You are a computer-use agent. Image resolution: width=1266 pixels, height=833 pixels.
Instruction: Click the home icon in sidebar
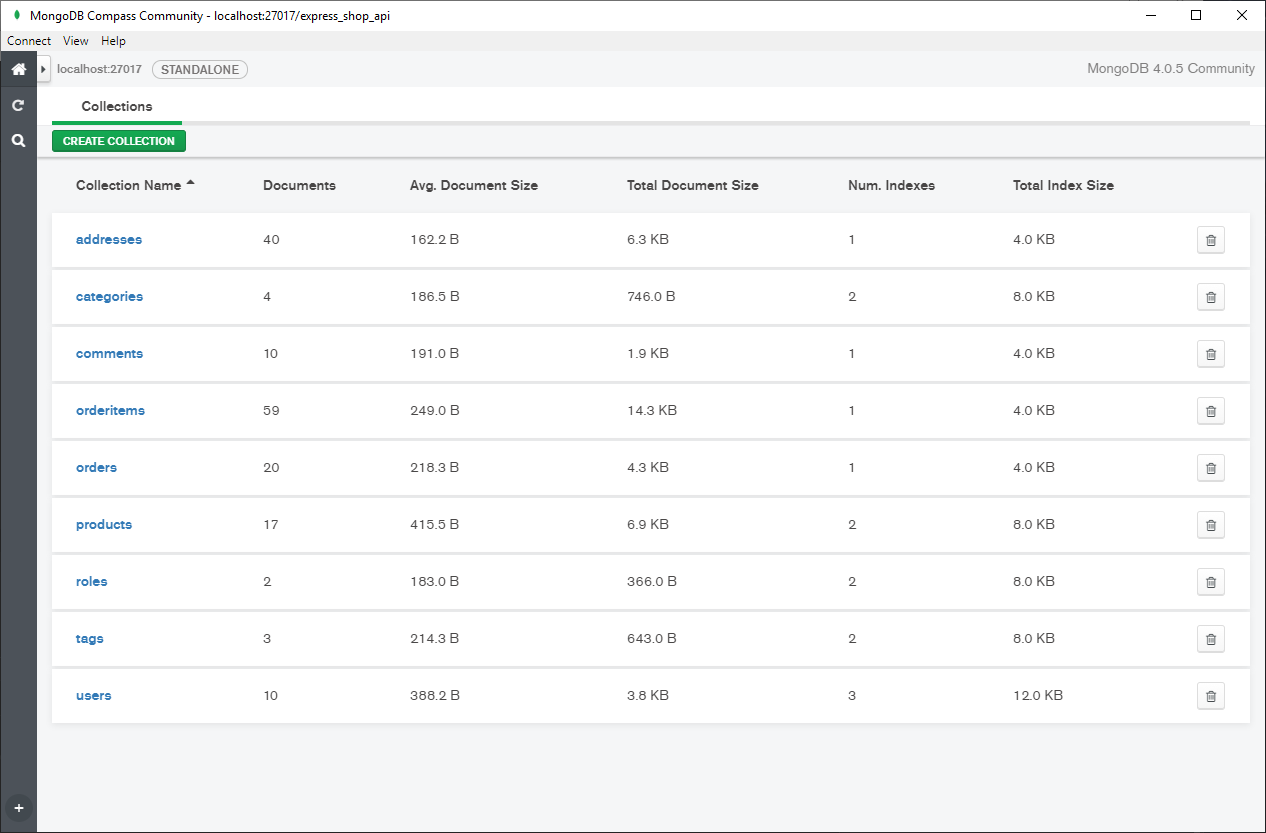[x=18, y=70]
